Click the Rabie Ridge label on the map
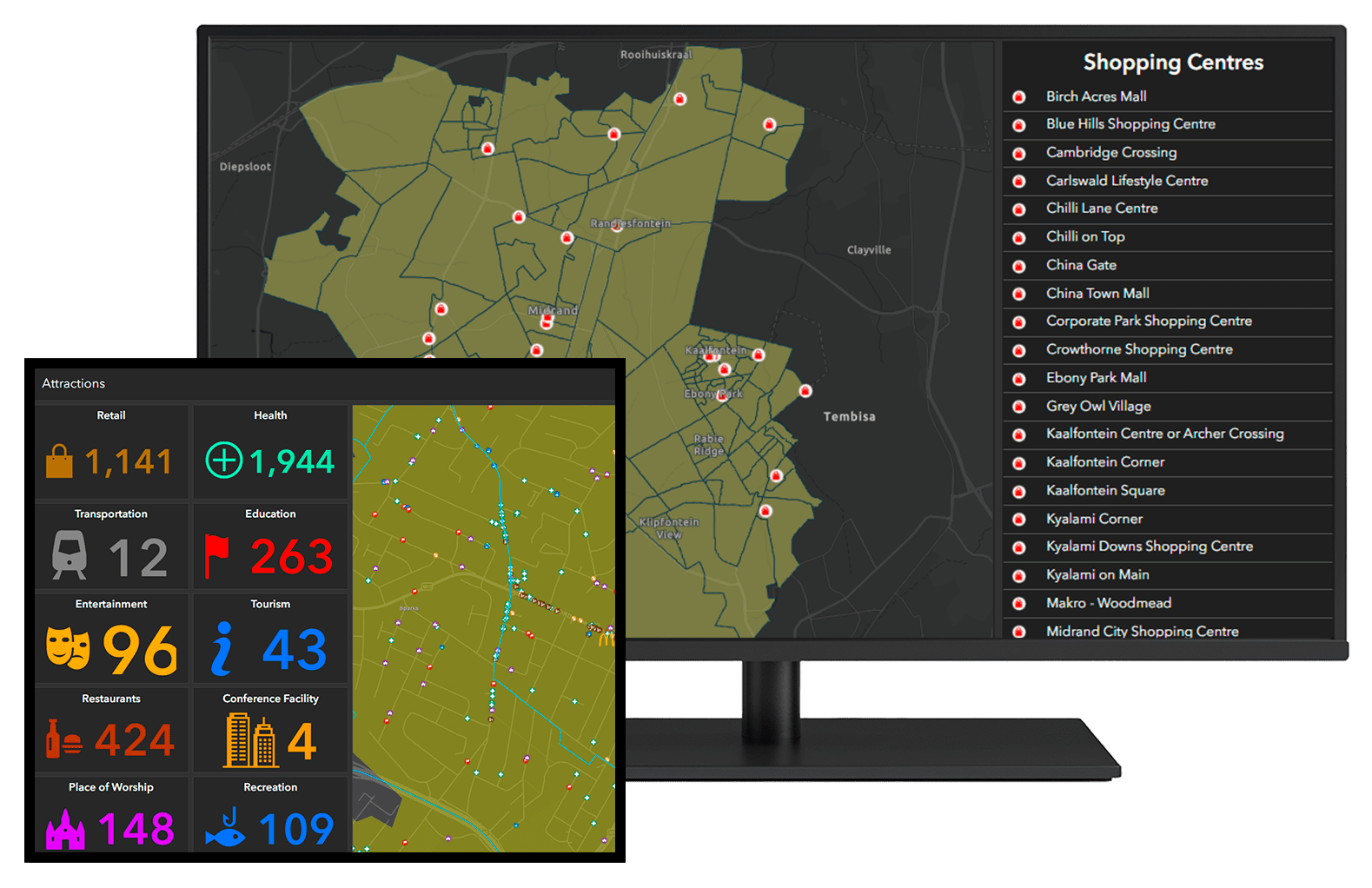 tap(708, 445)
